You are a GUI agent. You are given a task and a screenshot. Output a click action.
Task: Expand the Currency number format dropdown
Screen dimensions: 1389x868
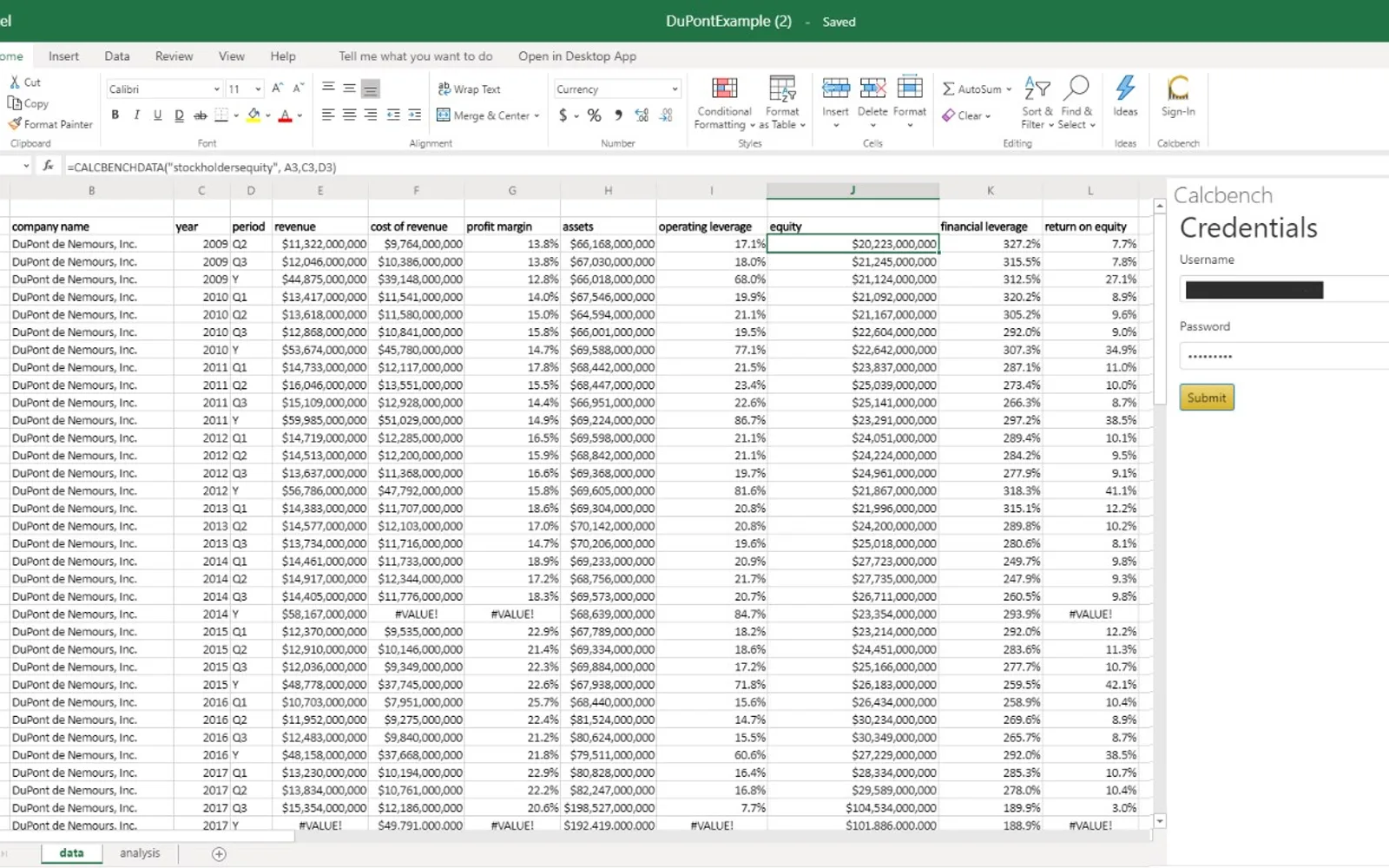tap(675, 89)
